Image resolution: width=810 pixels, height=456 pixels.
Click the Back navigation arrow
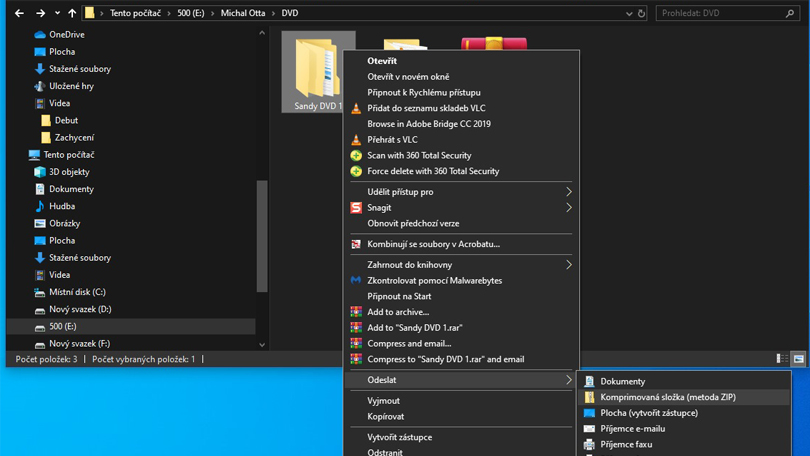coord(19,13)
